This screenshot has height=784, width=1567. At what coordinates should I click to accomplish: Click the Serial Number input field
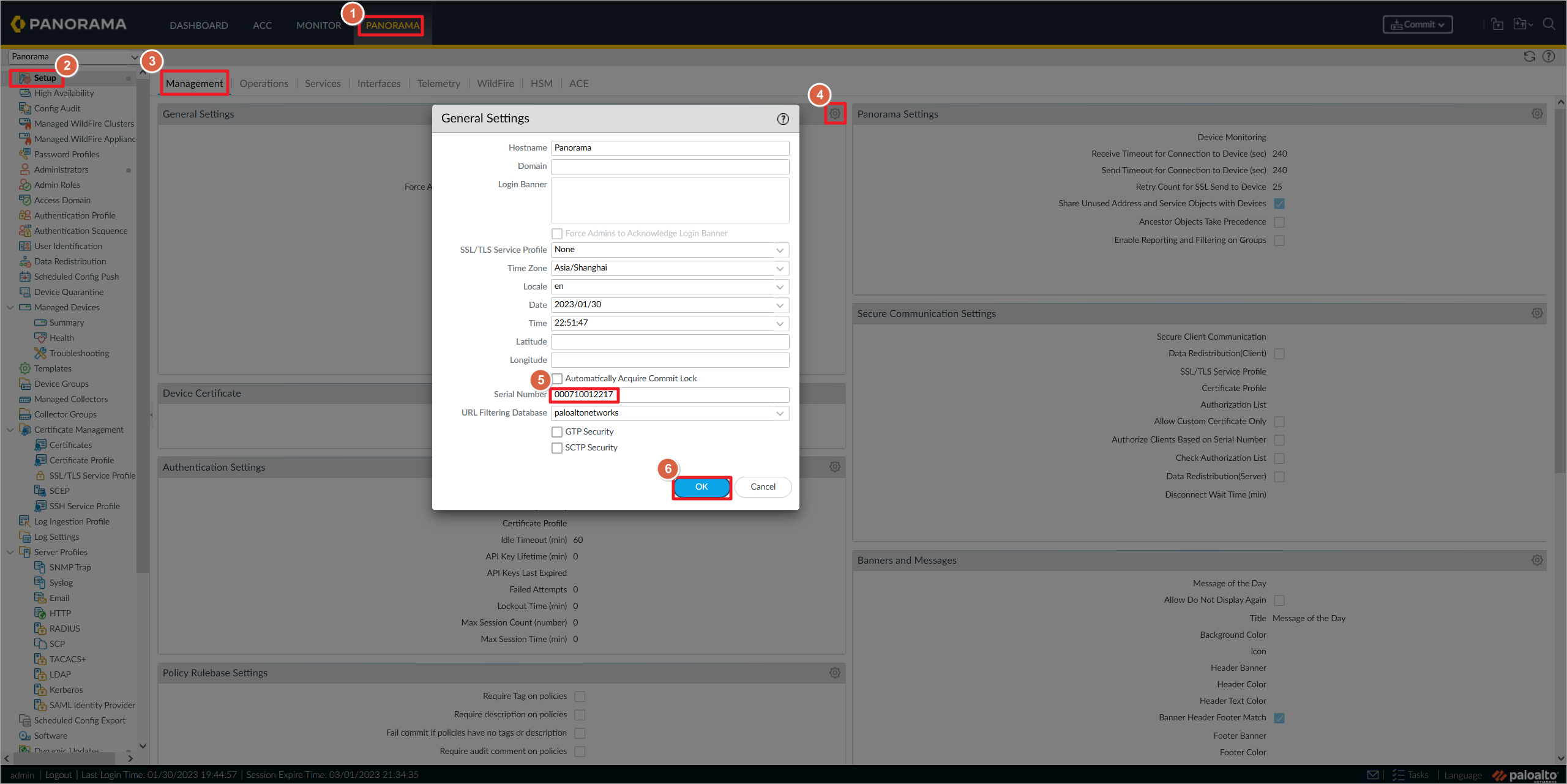(x=670, y=395)
